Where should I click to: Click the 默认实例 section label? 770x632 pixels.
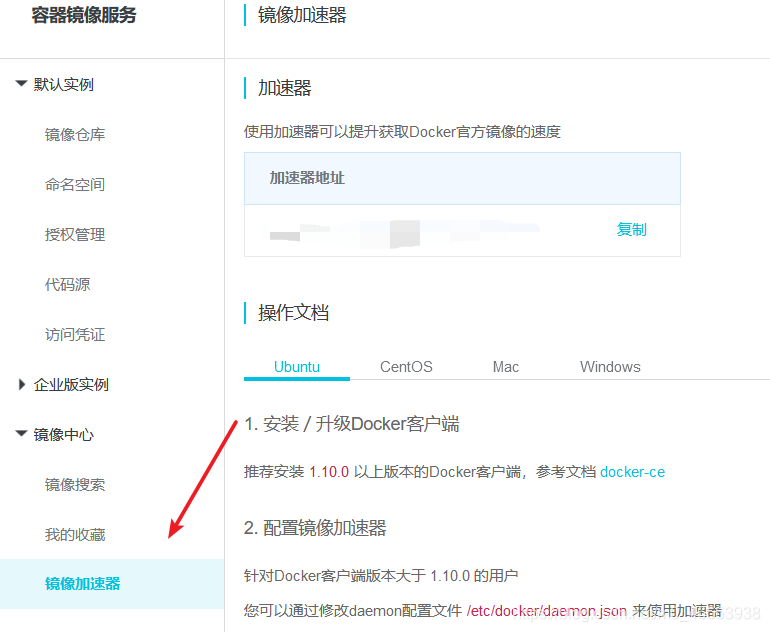(64, 84)
